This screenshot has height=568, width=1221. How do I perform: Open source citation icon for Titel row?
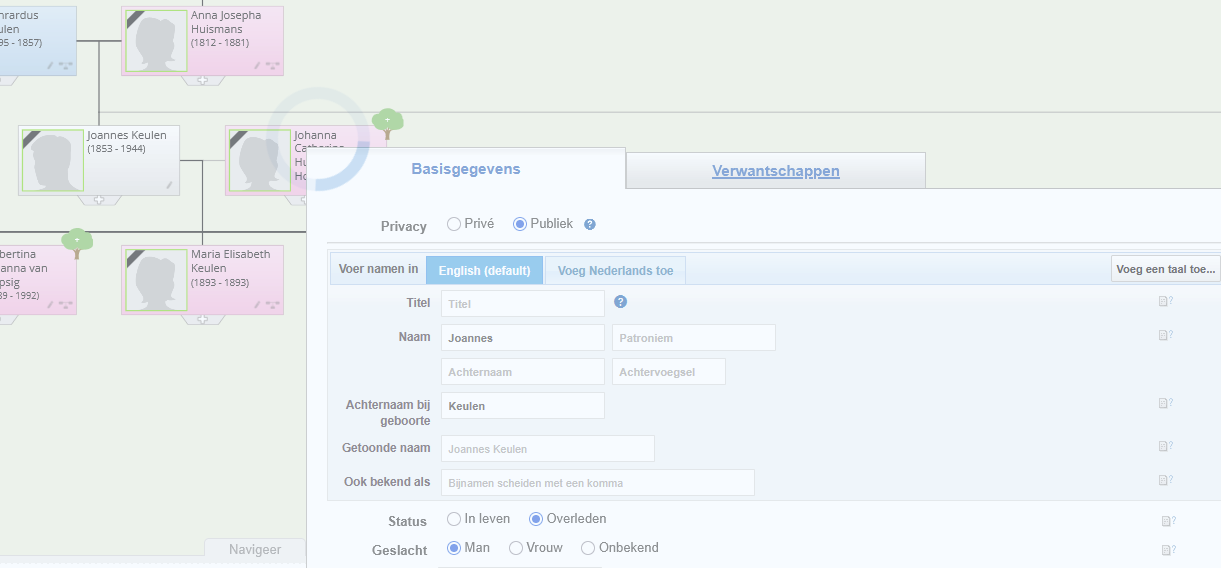(1165, 301)
